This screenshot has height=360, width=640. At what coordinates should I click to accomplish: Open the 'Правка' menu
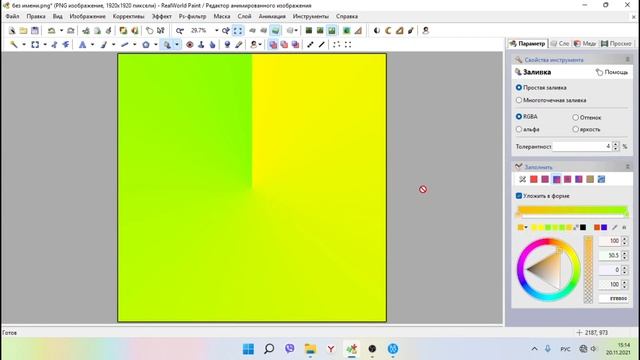pos(36,16)
